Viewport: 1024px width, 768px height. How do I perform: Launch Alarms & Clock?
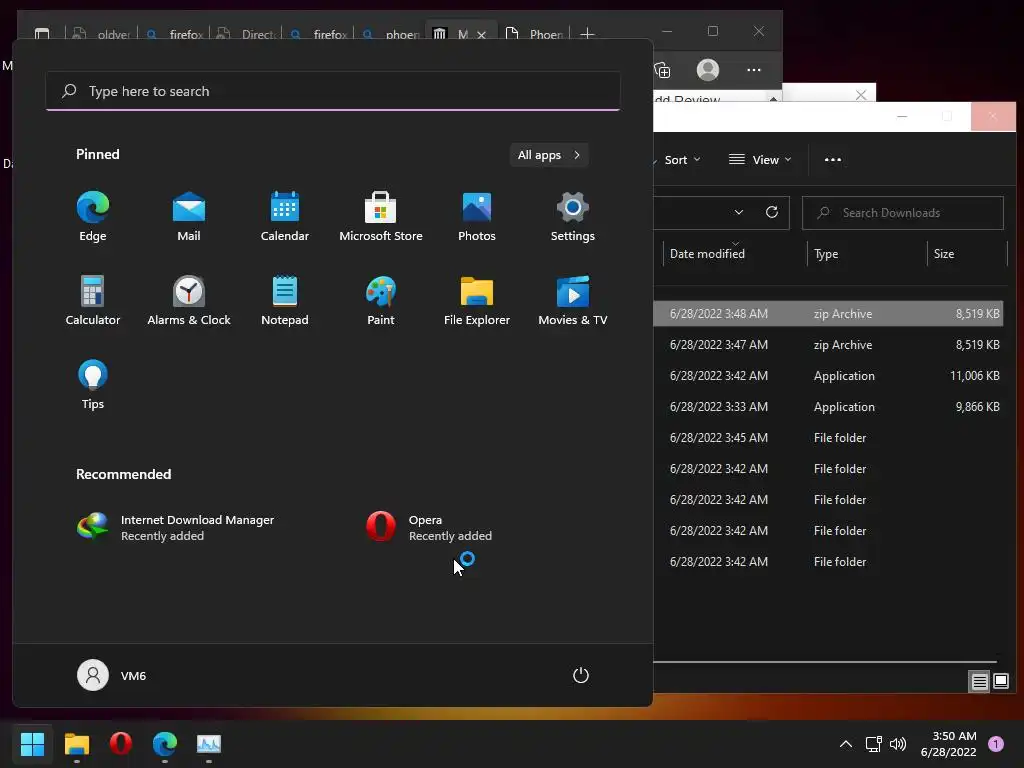pos(189,301)
